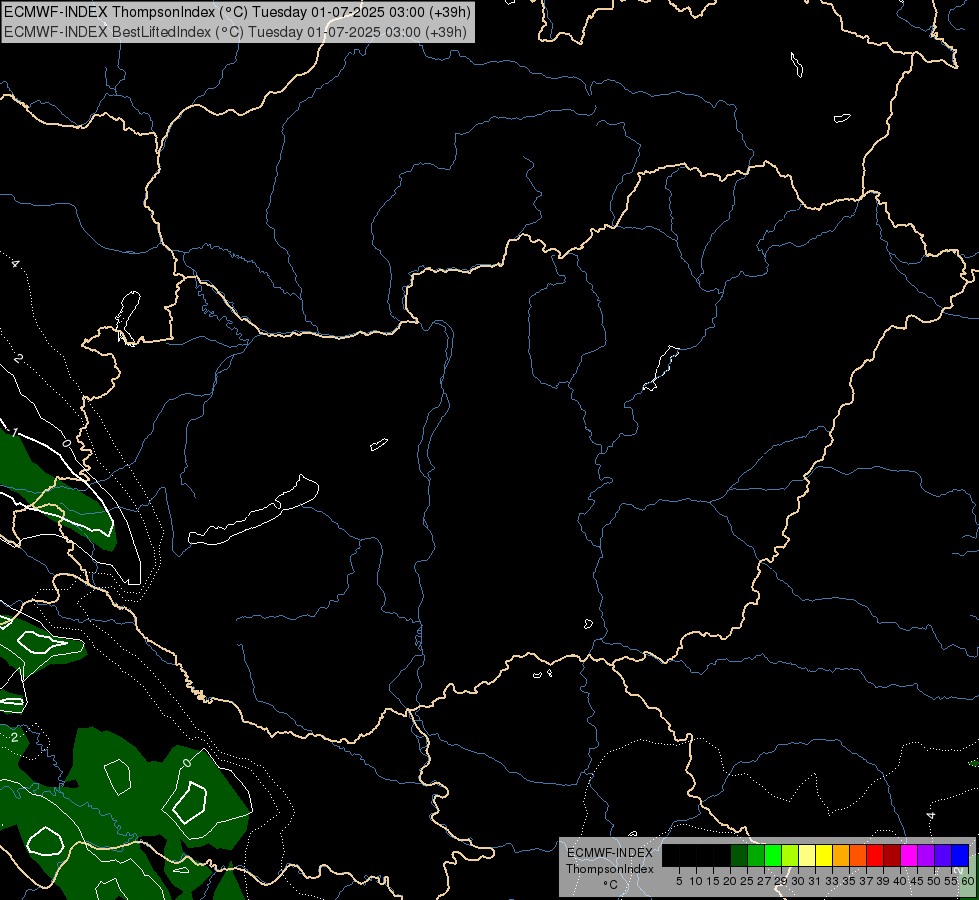The width and height of the screenshot is (979, 900).
Task: Click the legend tick value 40
Action: (899, 881)
